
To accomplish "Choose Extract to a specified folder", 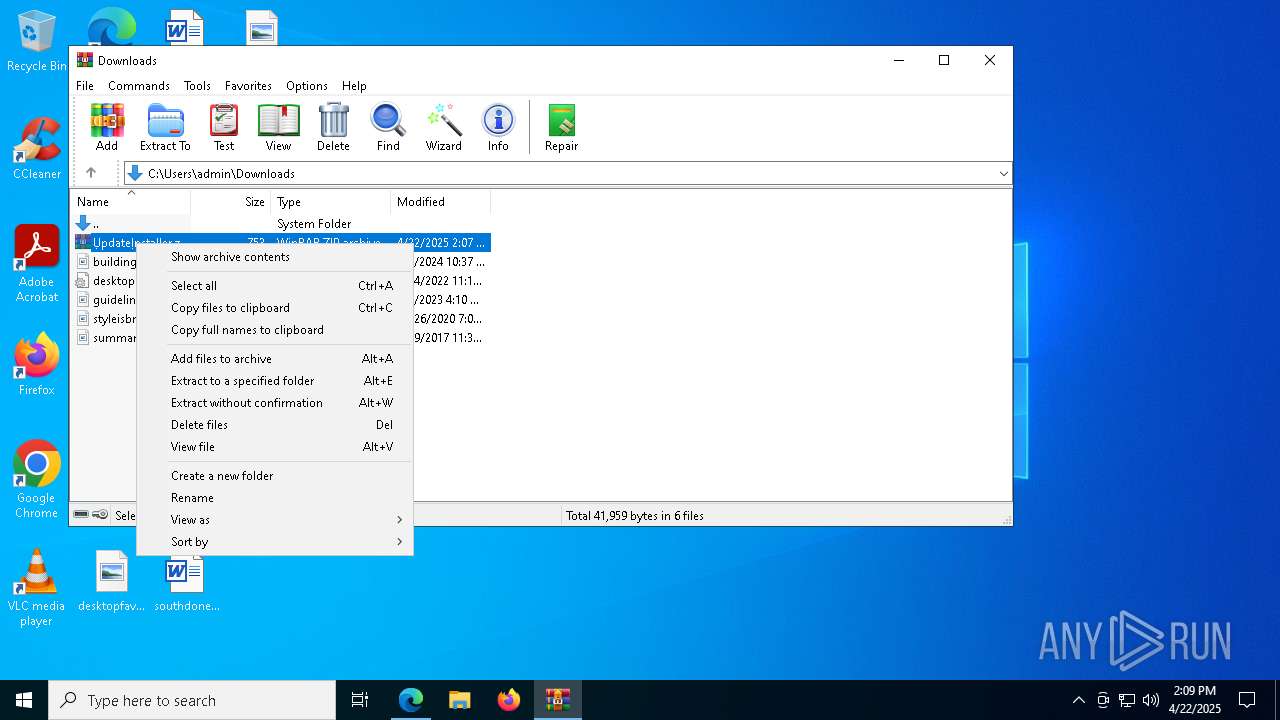I will point(275,381).
